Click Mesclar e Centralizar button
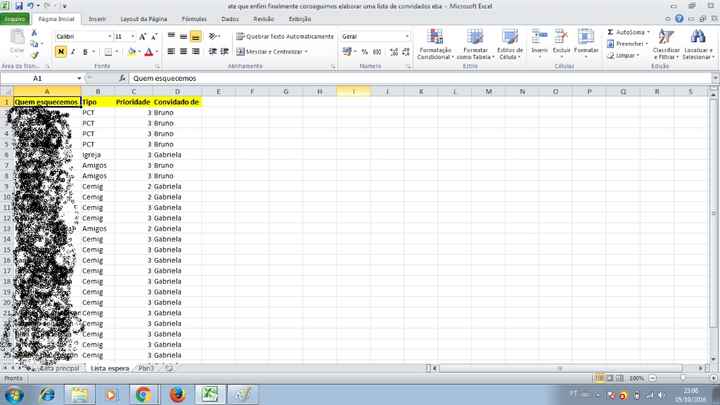 coord(272,52)
